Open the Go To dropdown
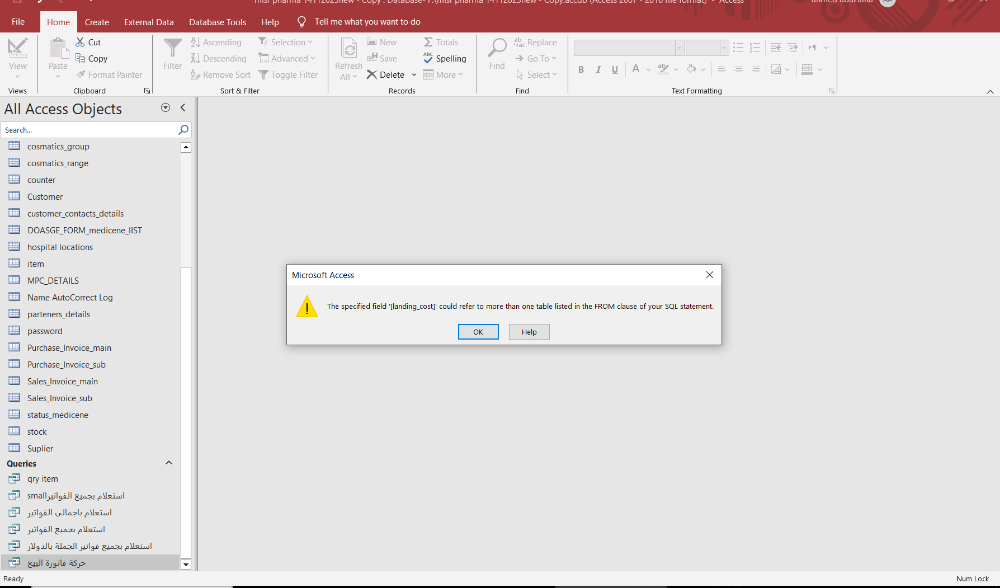The image size is (1000, 588). click(536, 58)
